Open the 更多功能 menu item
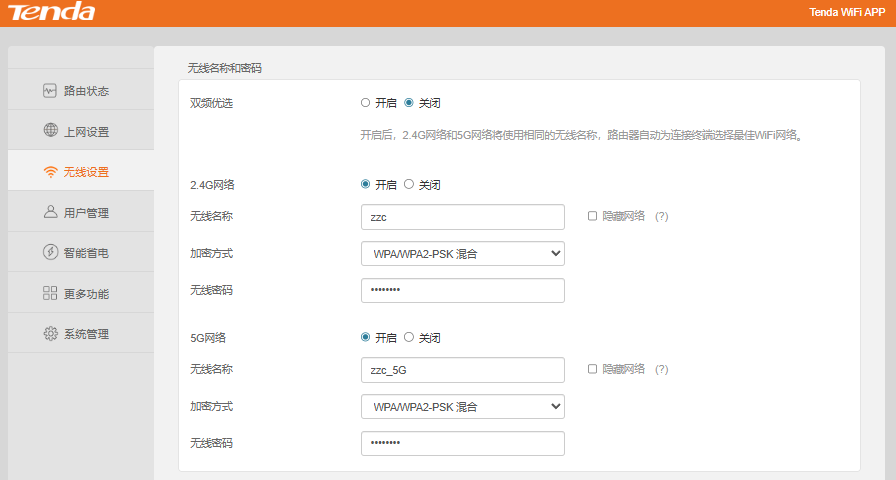The image size is (896, 480). (x=81, y=293)
